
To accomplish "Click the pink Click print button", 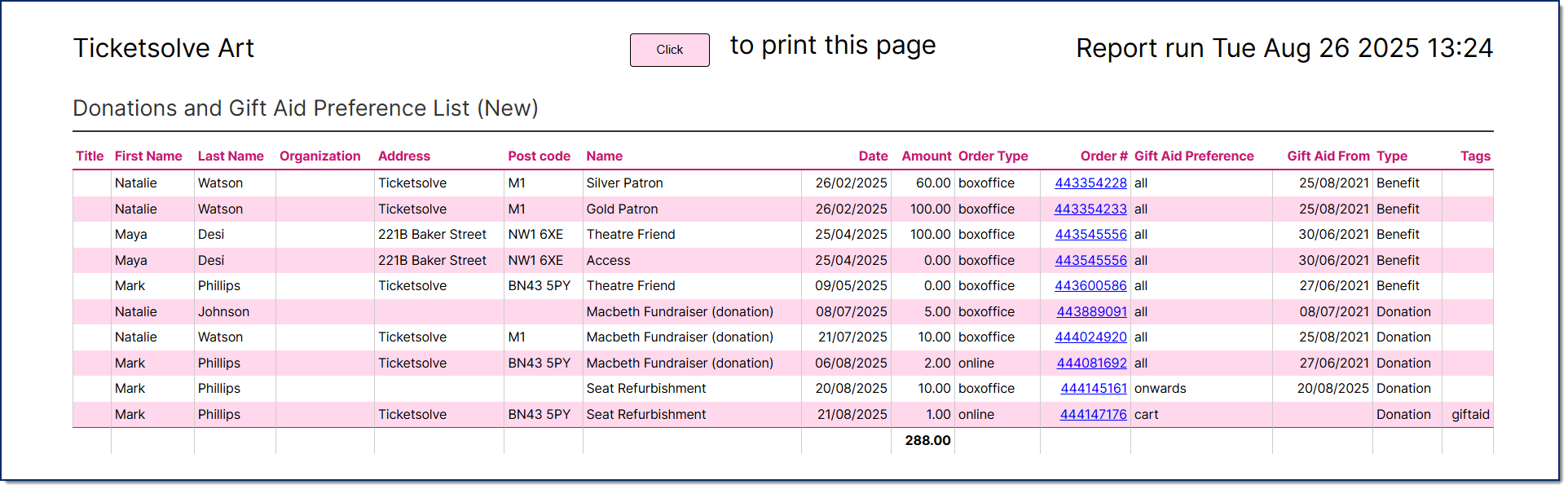I will click(x=669, y=50).
